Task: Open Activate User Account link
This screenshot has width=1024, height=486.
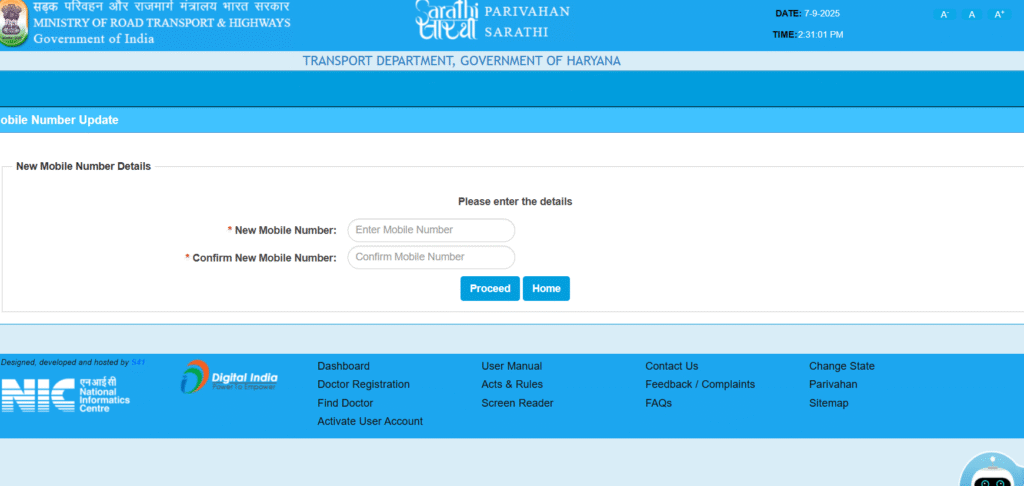Action: tap(370, 421)
